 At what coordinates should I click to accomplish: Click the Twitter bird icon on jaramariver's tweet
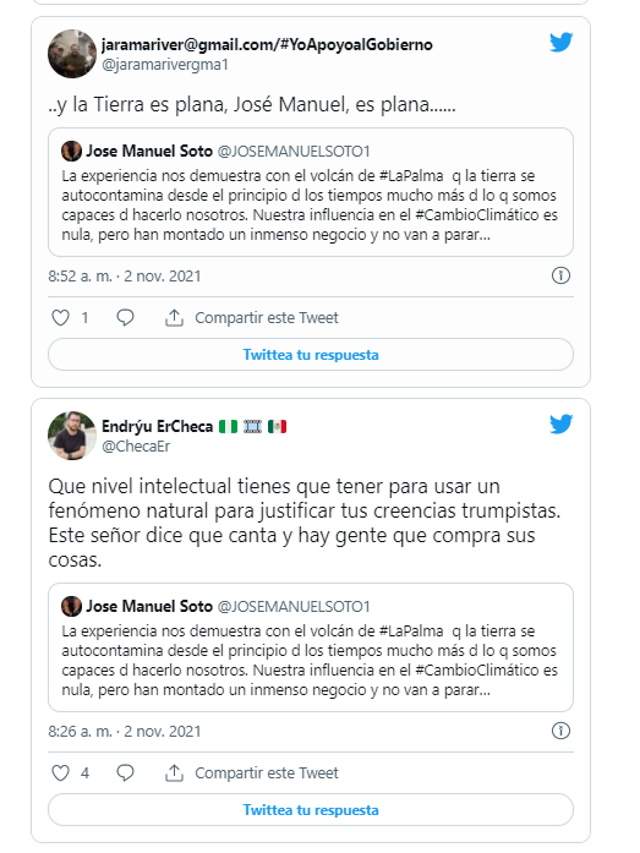click(x=561, y=42)
